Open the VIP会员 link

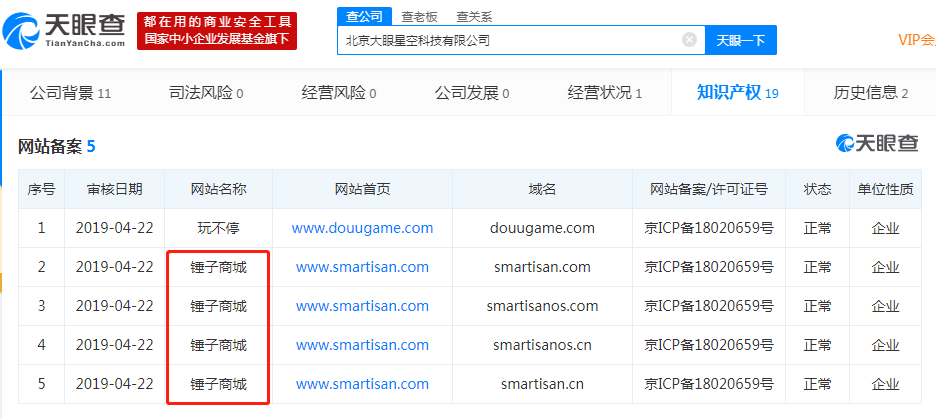[917, 40]
